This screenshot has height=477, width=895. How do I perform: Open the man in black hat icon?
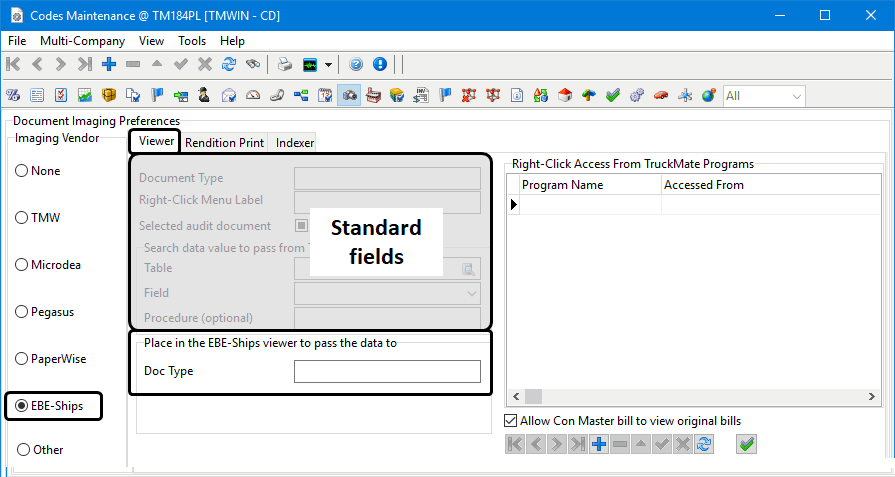pos(204,96)
